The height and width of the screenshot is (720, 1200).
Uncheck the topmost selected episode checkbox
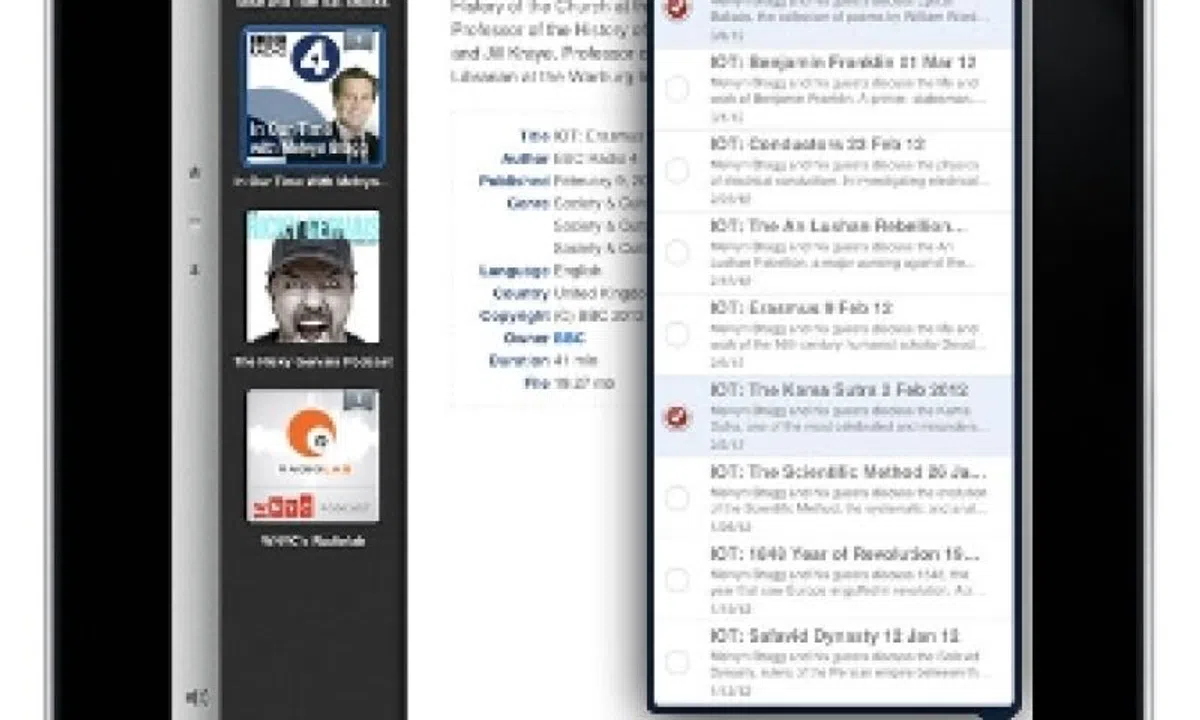[678, 10]
